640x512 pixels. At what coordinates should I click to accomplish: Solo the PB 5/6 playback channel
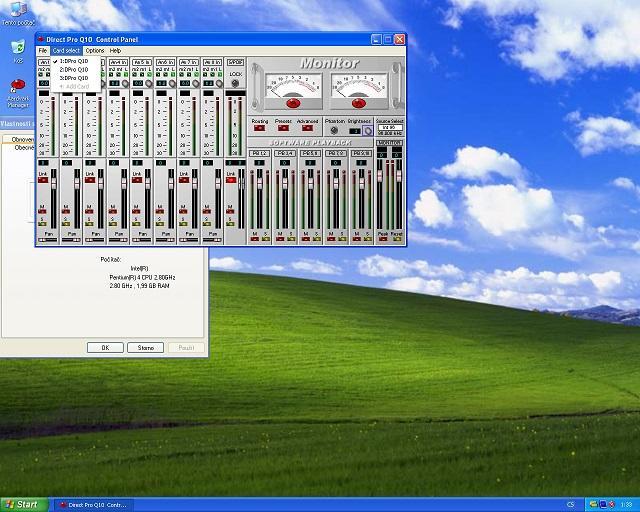coord(317,239)
